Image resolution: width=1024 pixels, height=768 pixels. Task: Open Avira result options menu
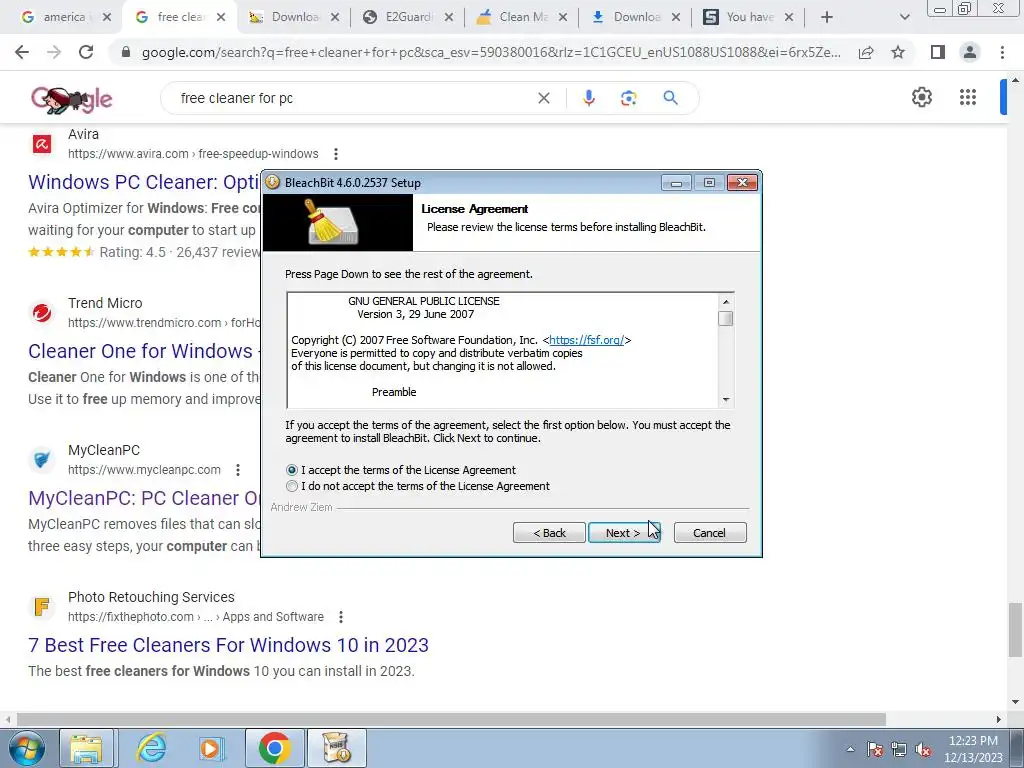[x=336, y=154]
